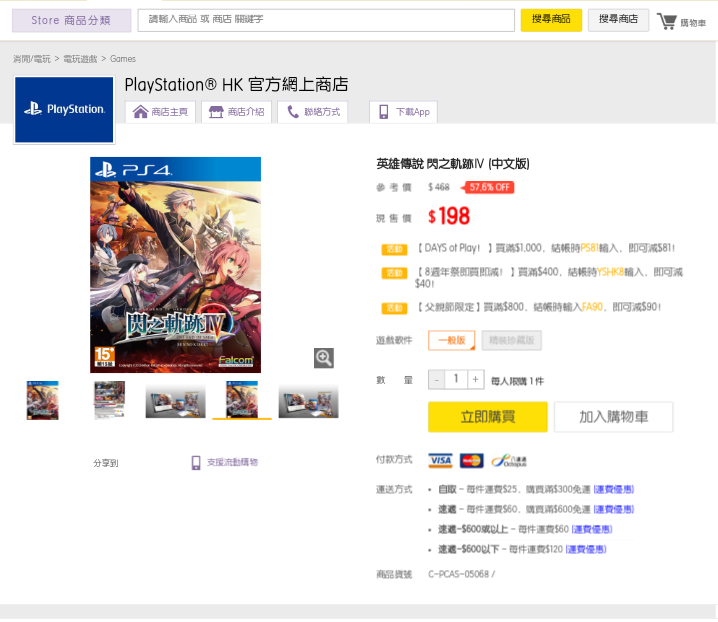The height and width of the screenshot is (622, 718).
Task: Open the Store 商品分類 category menu
Action: tap(71, 20)
